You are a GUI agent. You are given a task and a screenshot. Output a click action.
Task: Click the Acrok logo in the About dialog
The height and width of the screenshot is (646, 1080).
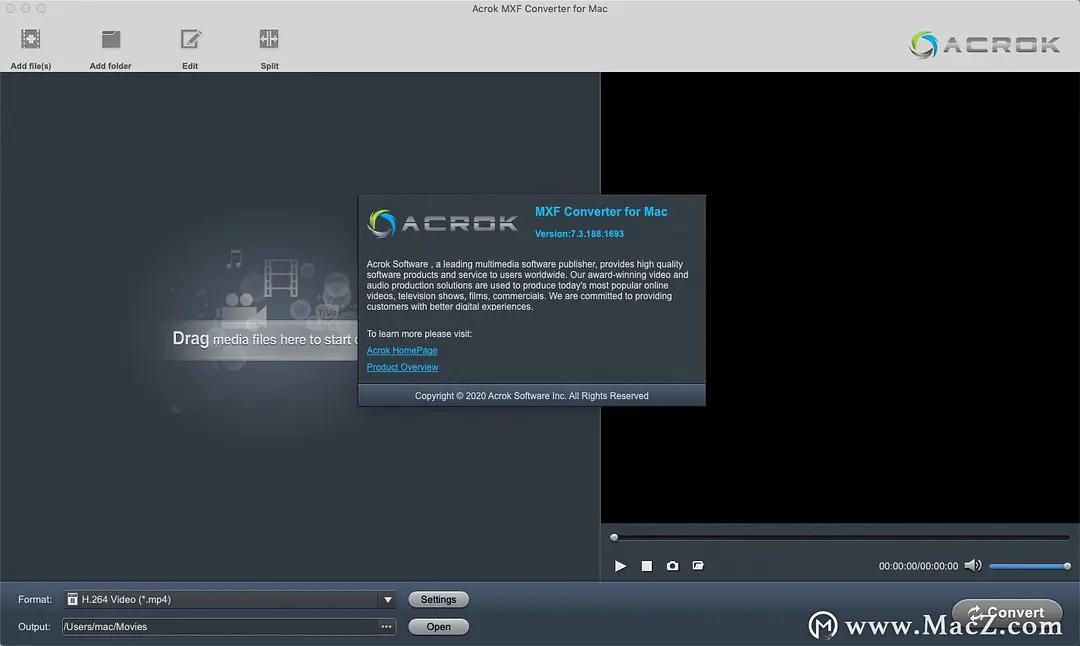(x=443, y=223)
